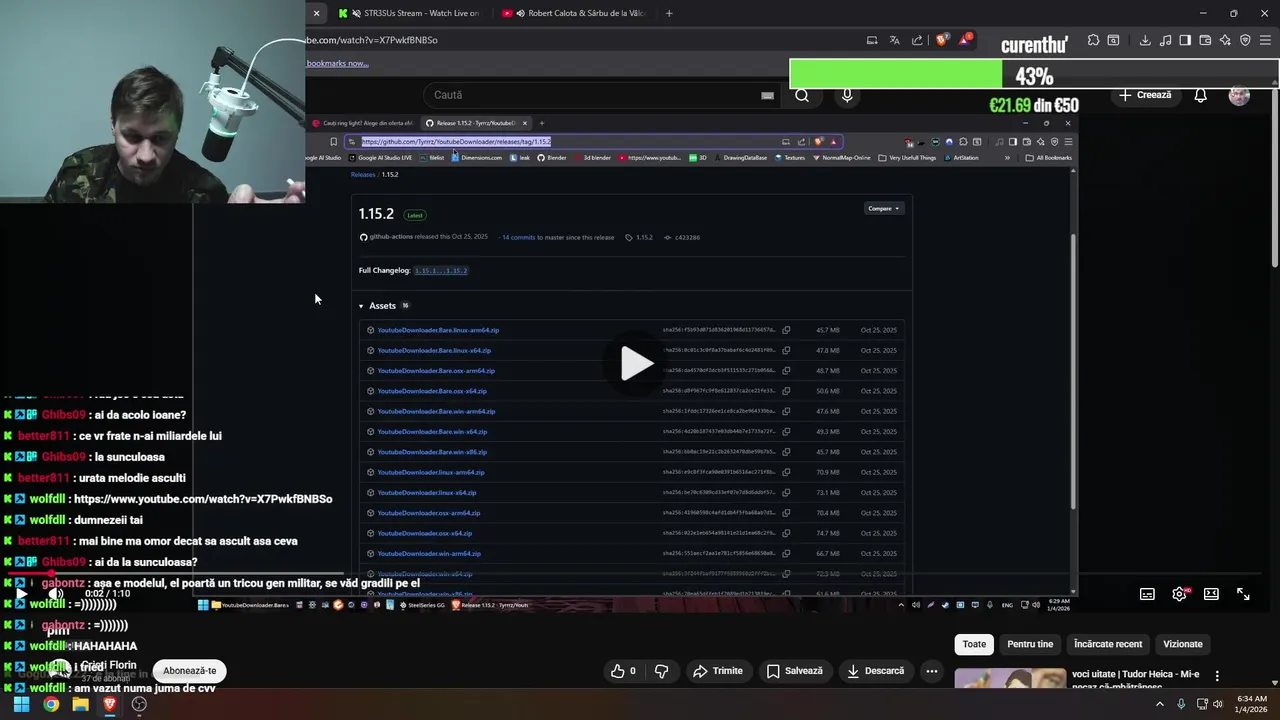1280x720 pixels.
Task: Select the Vizionate filter chip
Action: tap(1183, 644)
